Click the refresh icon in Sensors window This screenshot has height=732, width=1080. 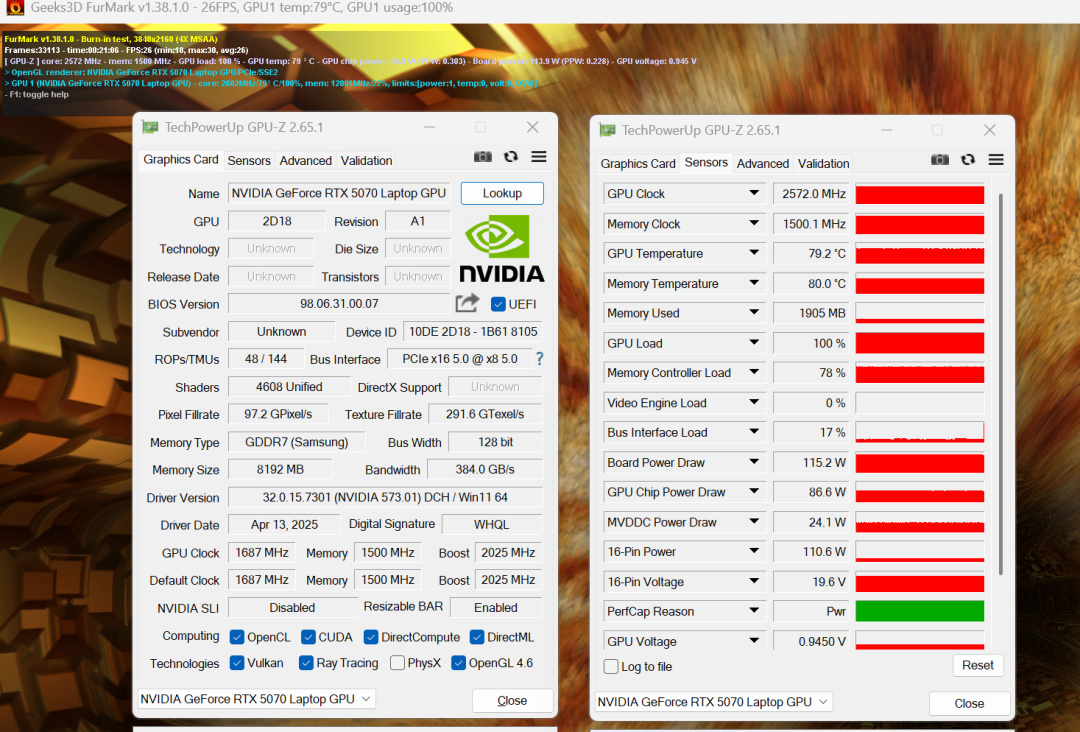point(968,160)
